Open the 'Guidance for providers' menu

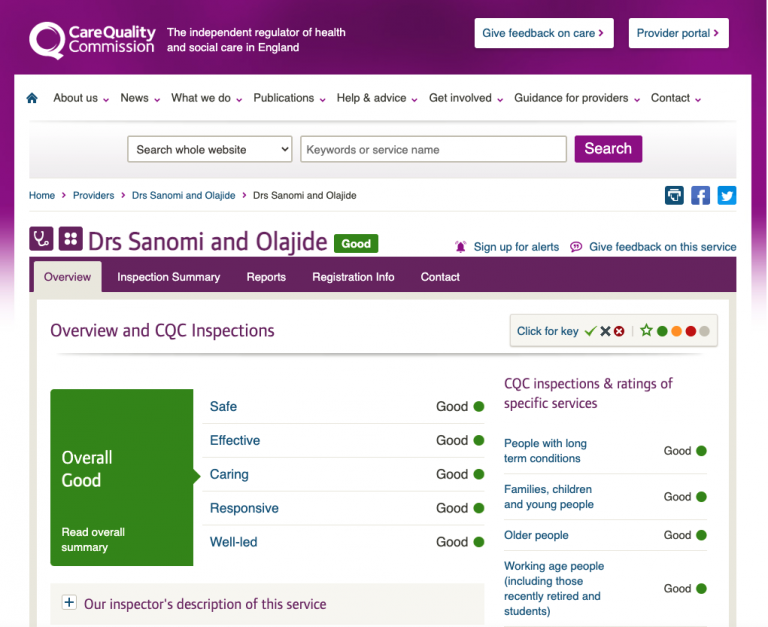coord(577,98)
